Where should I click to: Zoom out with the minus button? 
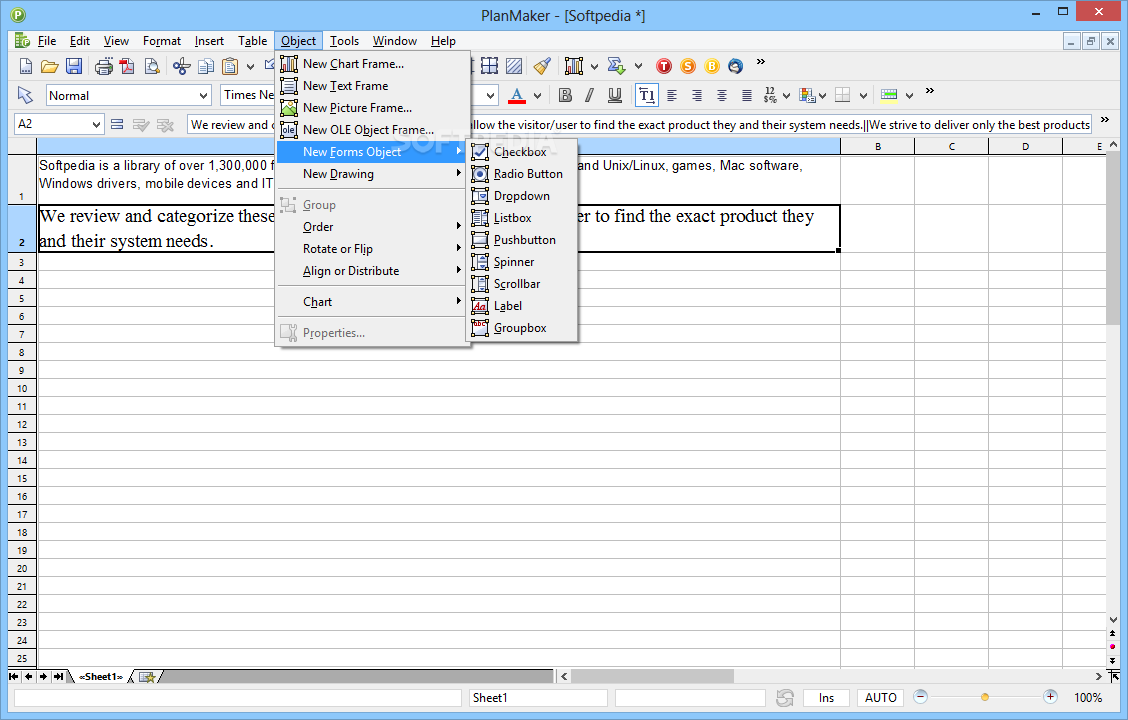[x=920, y=696]
